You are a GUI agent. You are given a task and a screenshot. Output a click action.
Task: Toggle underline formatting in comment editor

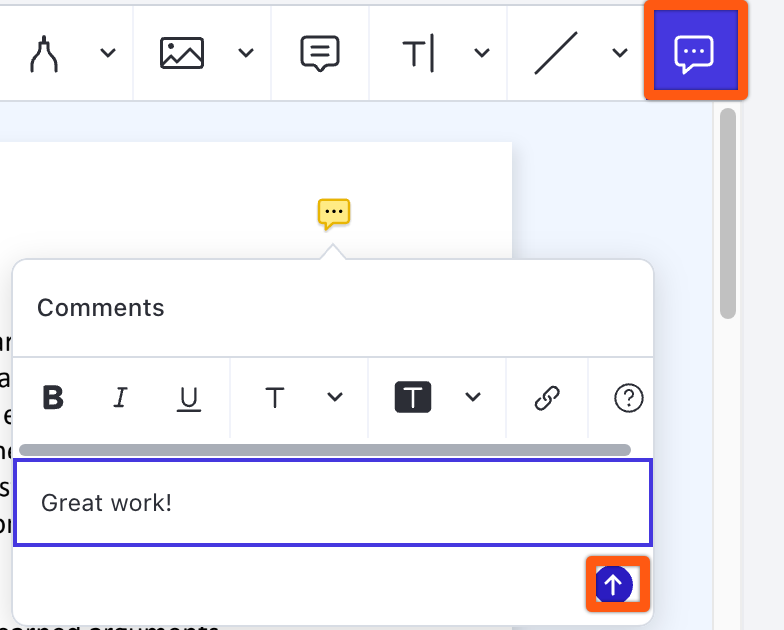tap(189, 398)
